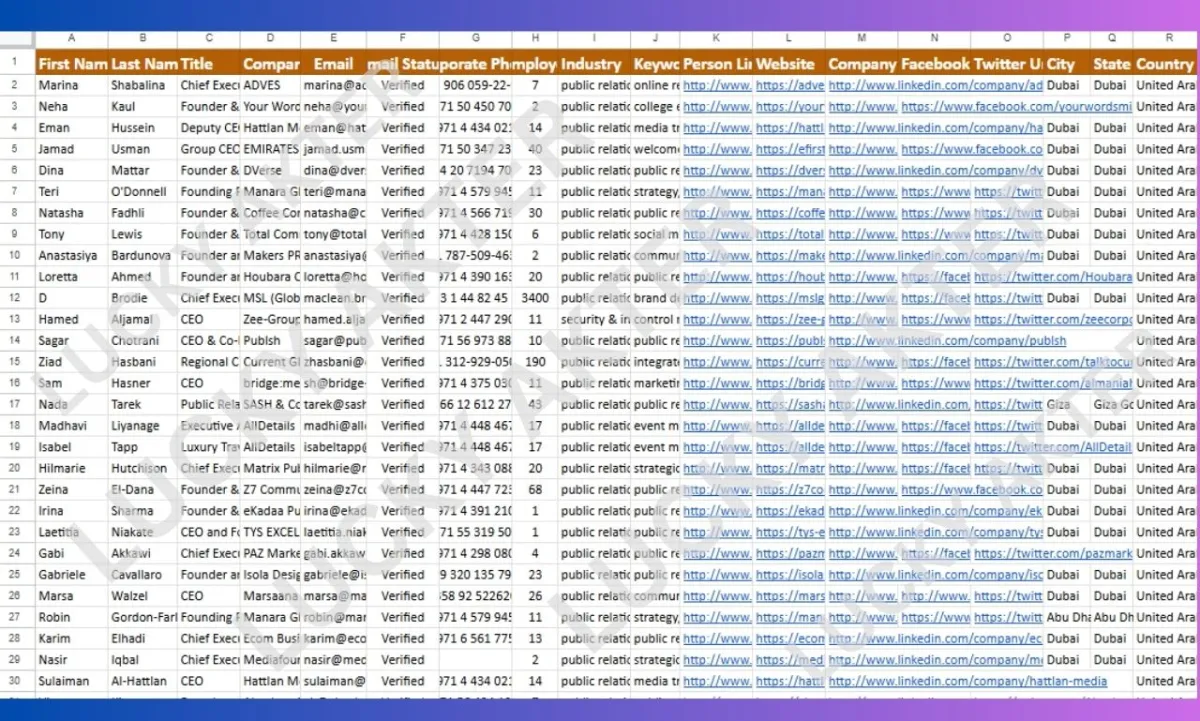The height and width of the screenshot is (721, 1200).
Task: Select the keyword cell "brand de" in Brodie row
Action: click(656, 298)
